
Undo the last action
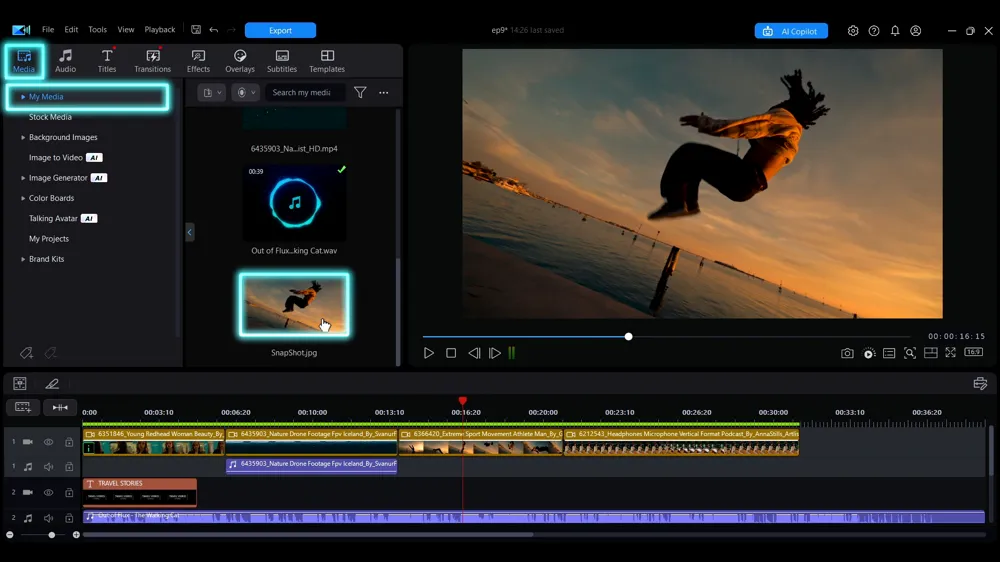214,29
